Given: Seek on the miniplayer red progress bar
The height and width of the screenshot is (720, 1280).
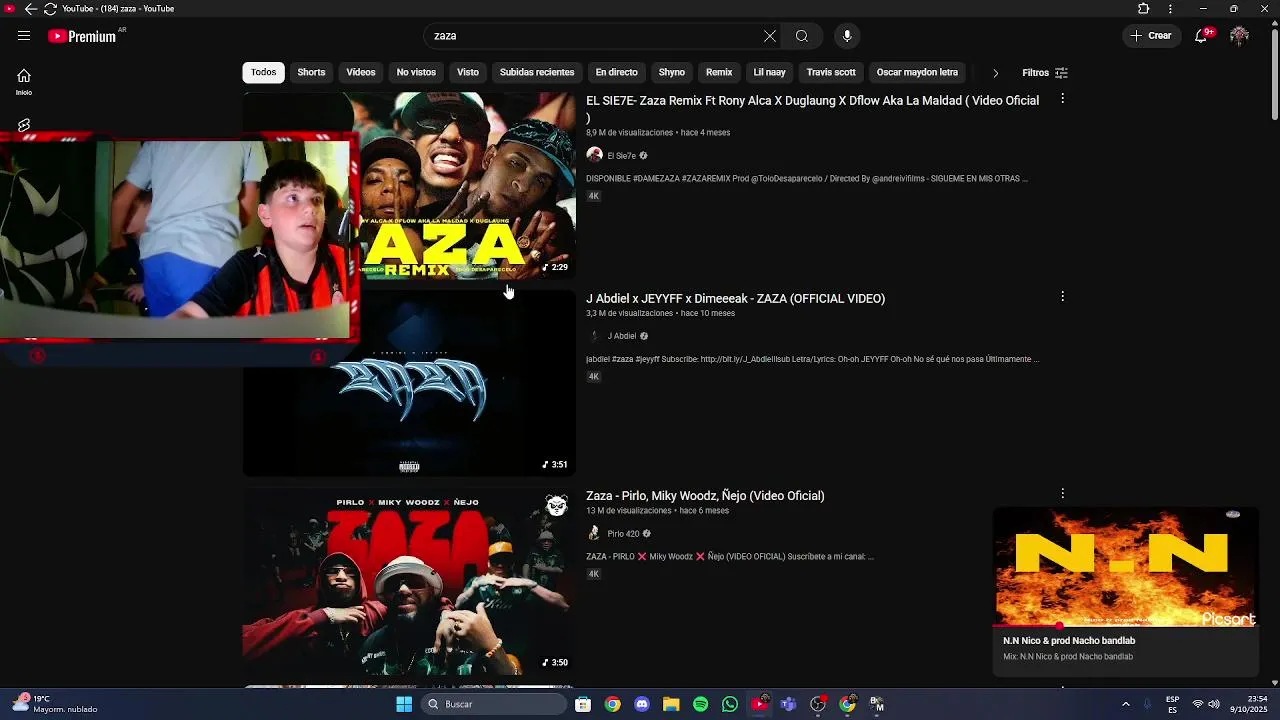Looking at the screenshot, I should [x=1125, y=626].
